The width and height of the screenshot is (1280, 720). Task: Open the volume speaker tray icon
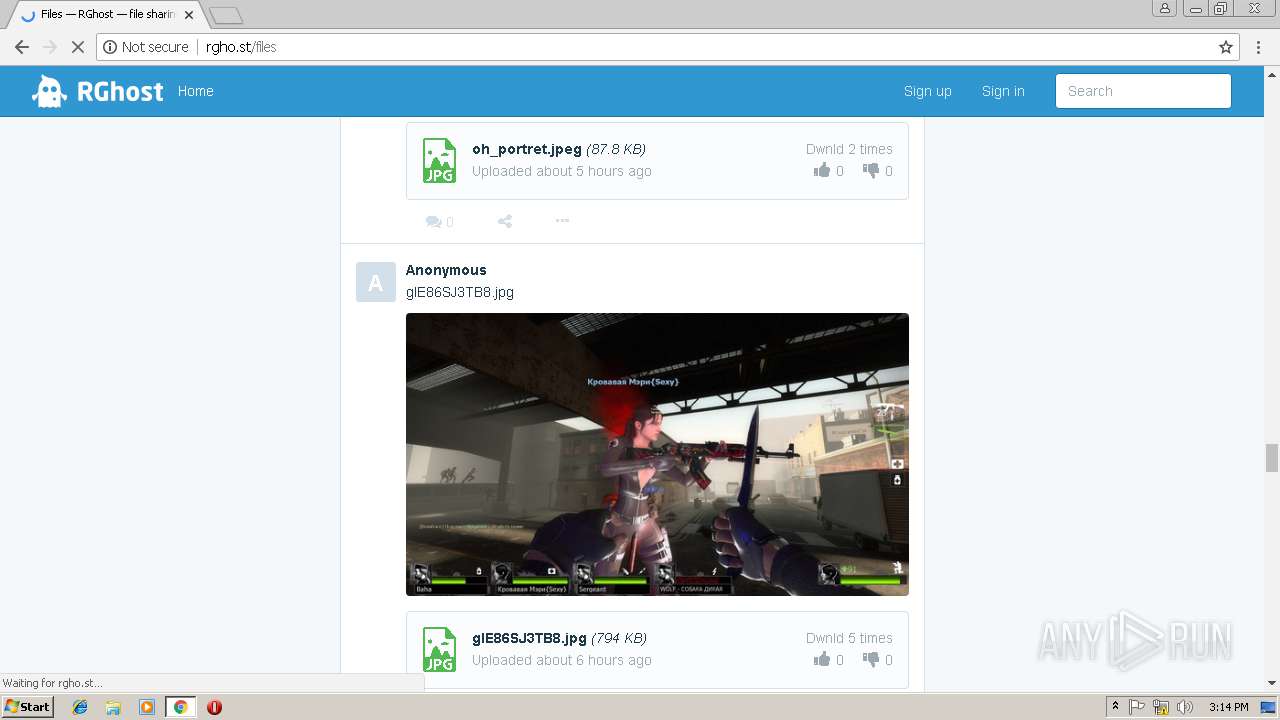[x=1185, y=707]
